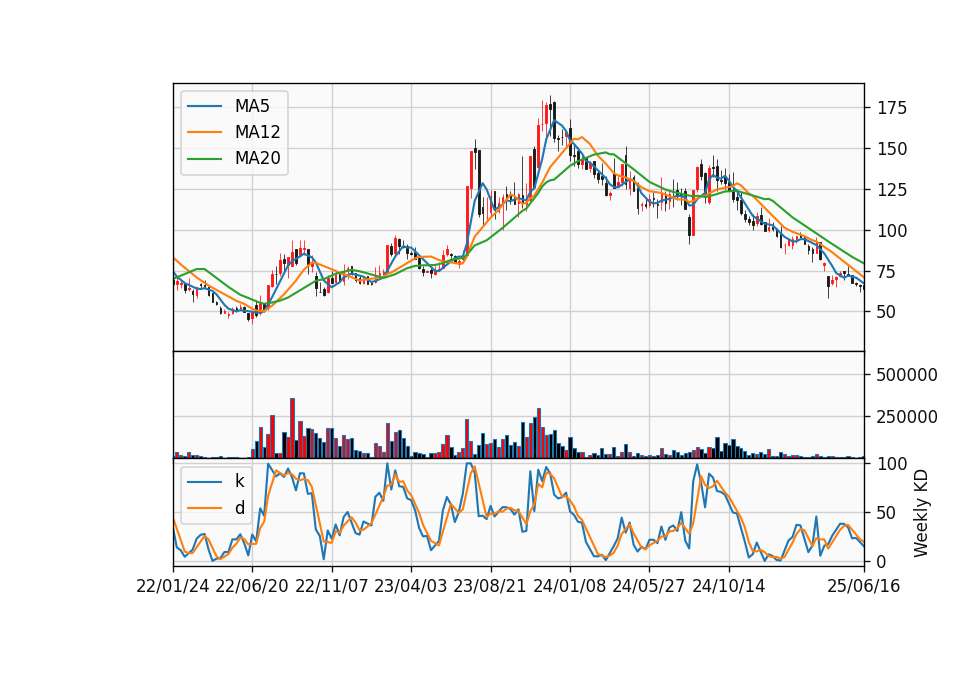Click the 500000 volume axis tick
Image resolution: width=960 pixels, height=690 pixels.
tap(907, 375)
